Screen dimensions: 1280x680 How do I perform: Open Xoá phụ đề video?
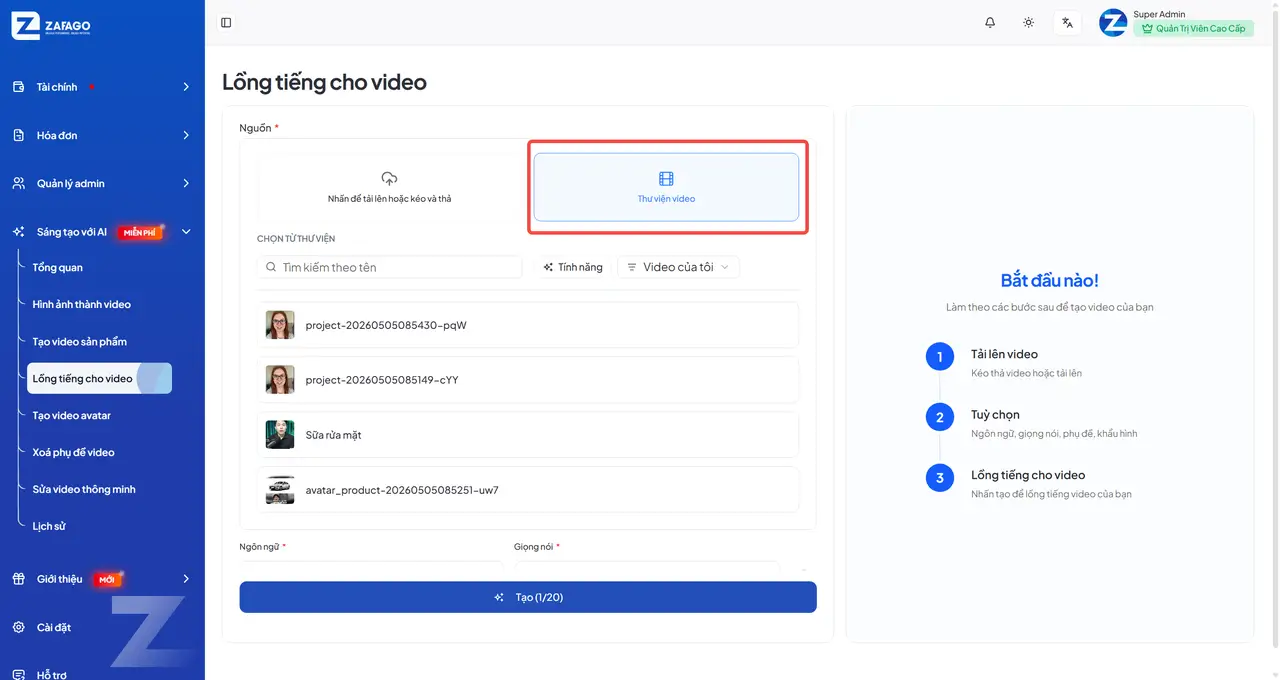pos(74,452)
